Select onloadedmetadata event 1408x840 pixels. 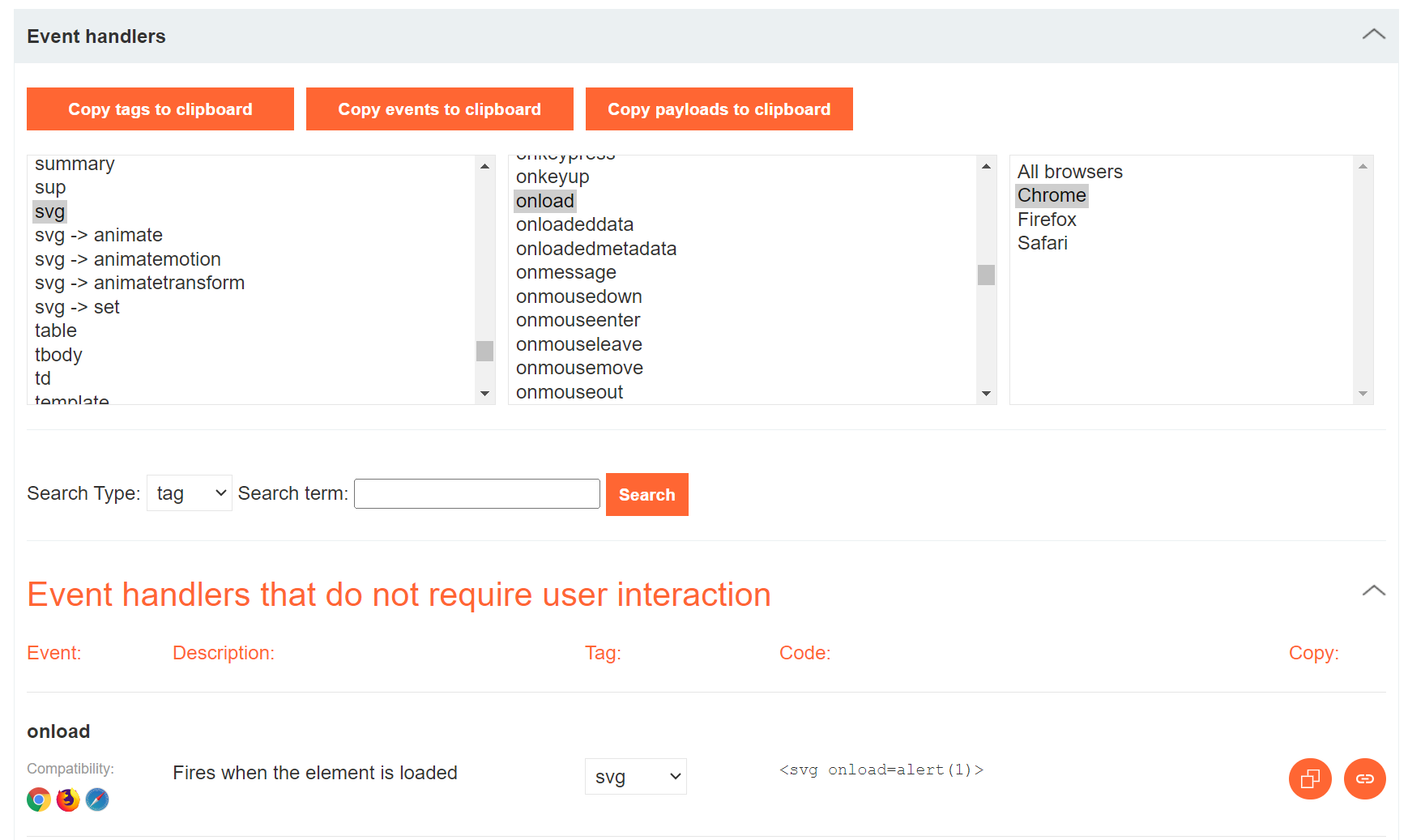(596, 249)
